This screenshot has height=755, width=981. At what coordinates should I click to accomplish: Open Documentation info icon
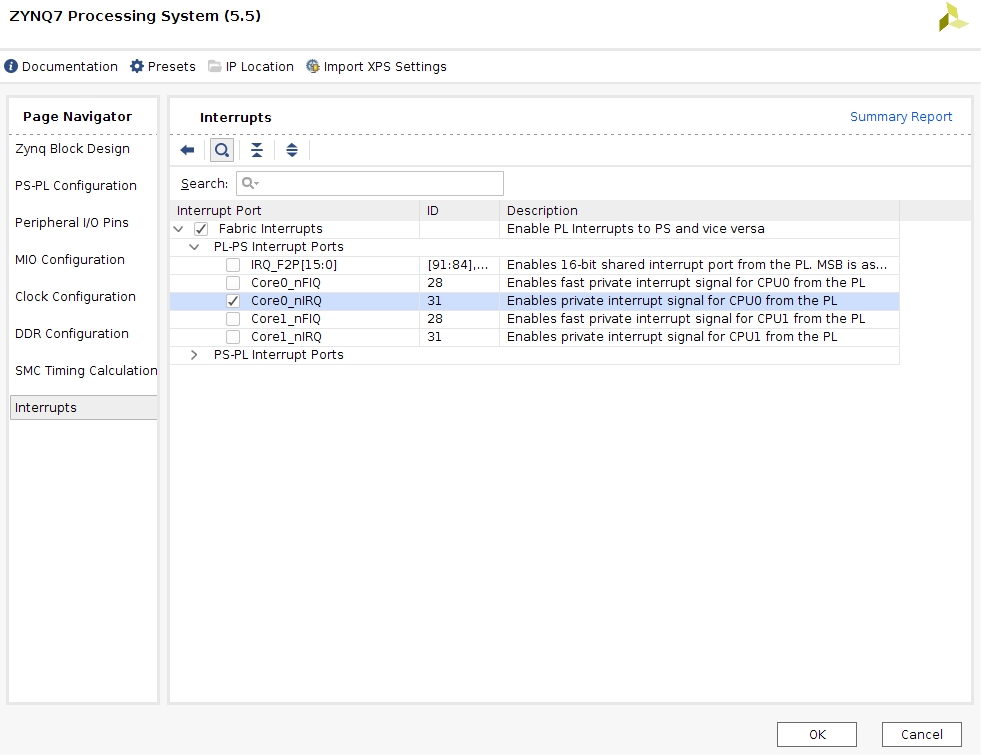point(11,67)
